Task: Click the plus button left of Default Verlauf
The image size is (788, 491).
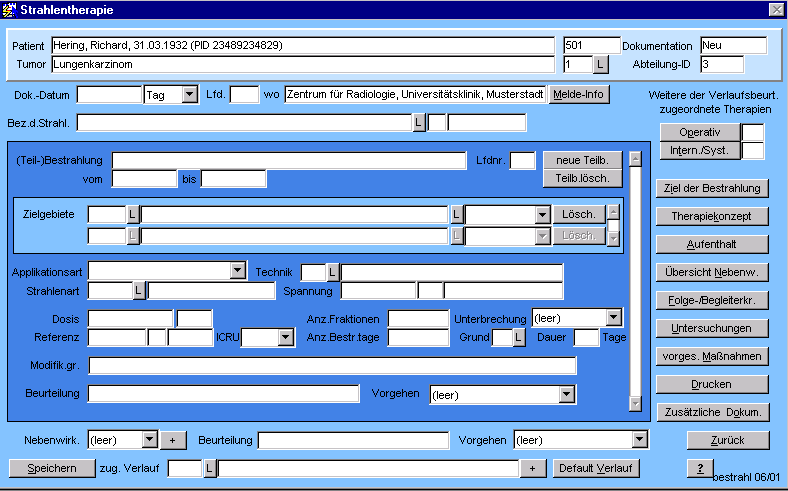Action: (534, 468)
